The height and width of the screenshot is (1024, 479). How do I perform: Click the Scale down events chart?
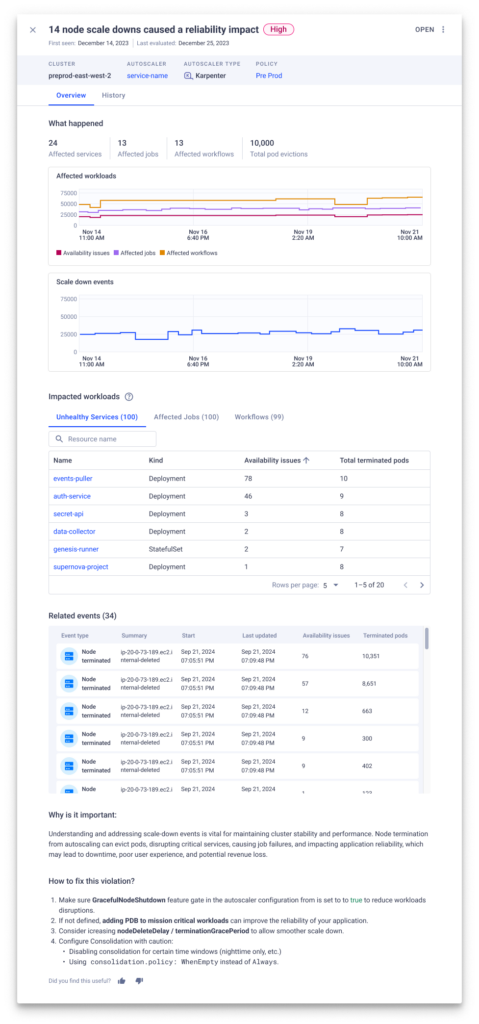[240, 322]
